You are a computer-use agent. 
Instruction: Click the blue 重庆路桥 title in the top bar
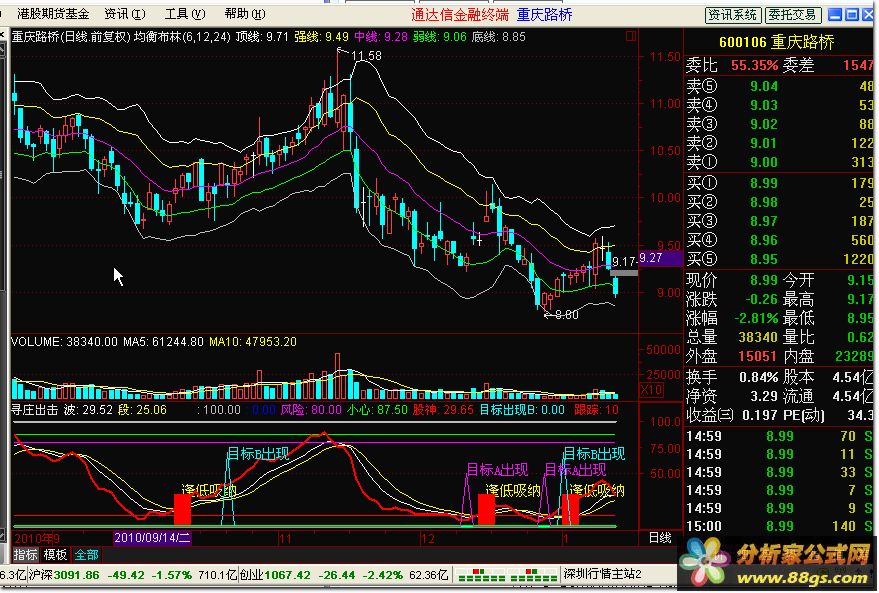544,15
